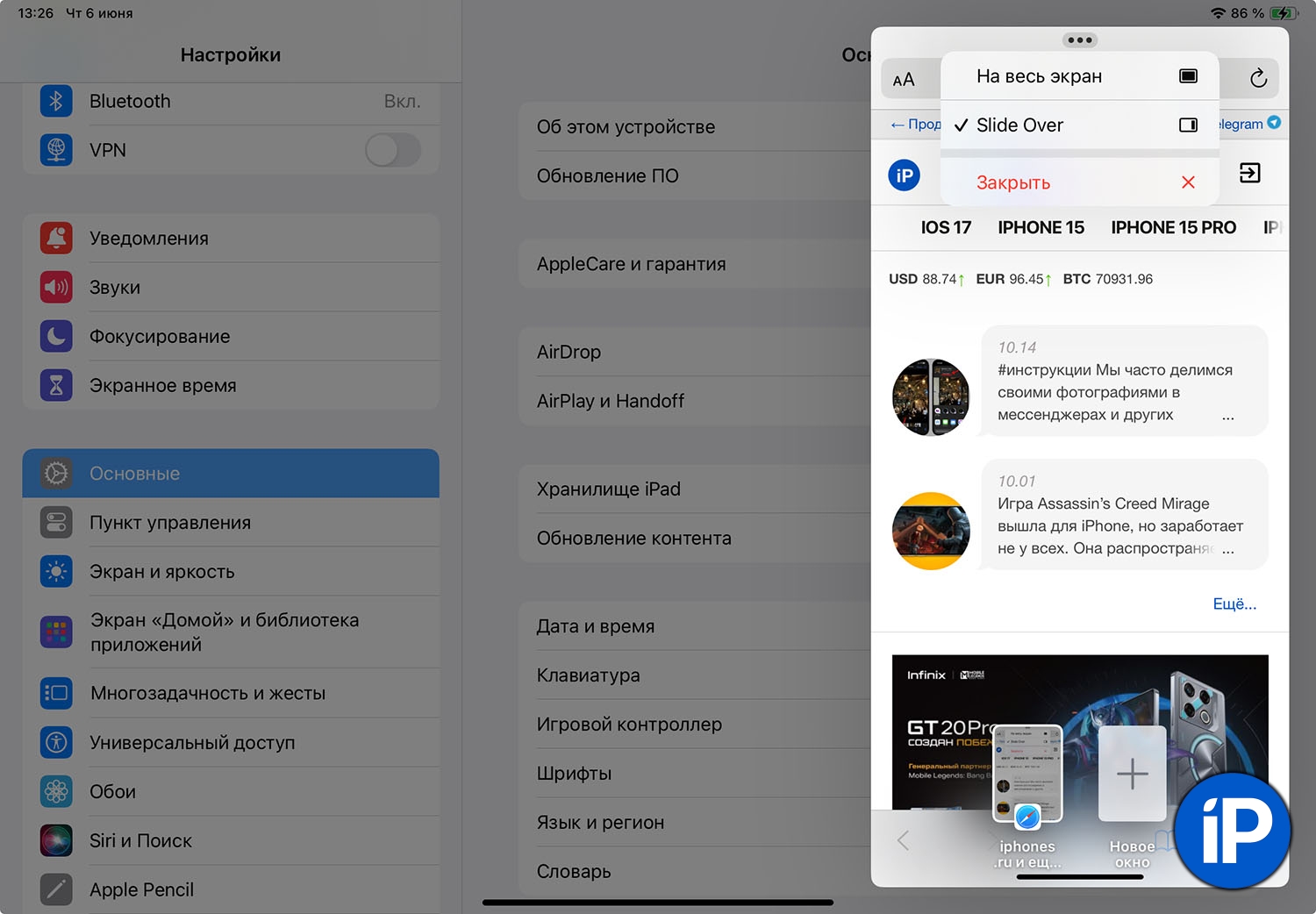Open Хранилище iPad
This screenshot has width=1316, height=914.
(695, 489)
